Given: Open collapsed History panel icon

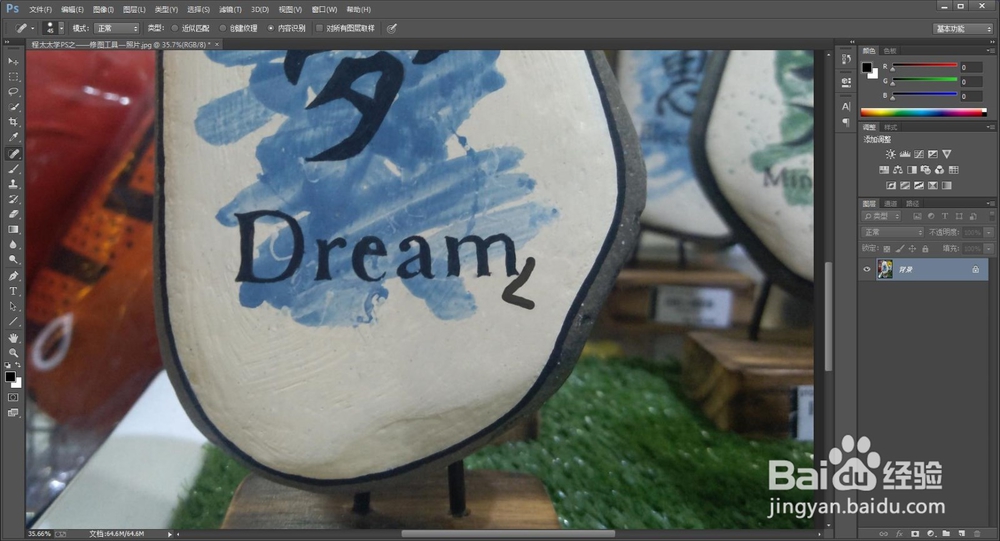Looking at the screenshot, I should click(846, 59).
